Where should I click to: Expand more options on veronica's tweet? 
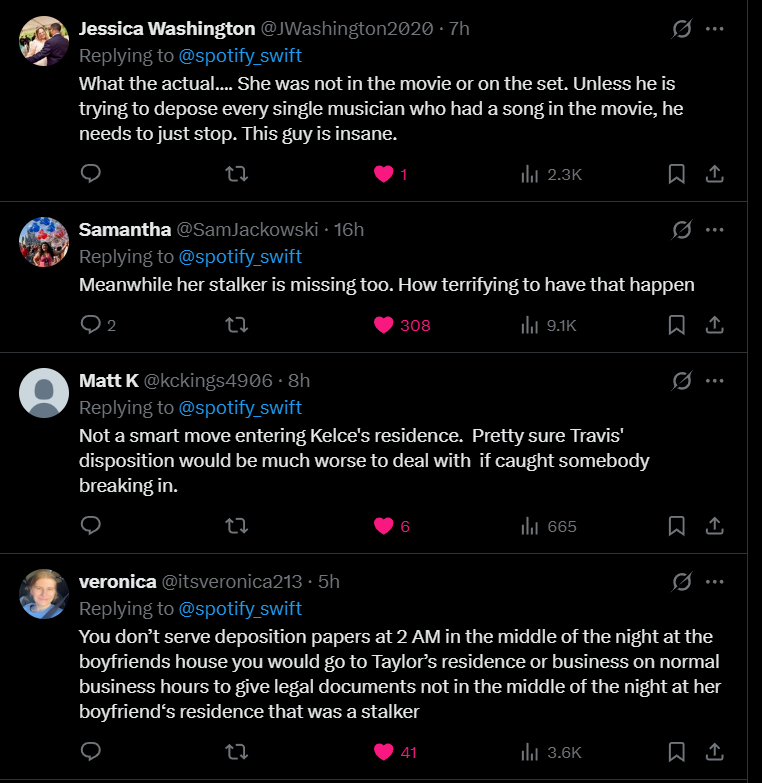point(714,581)
